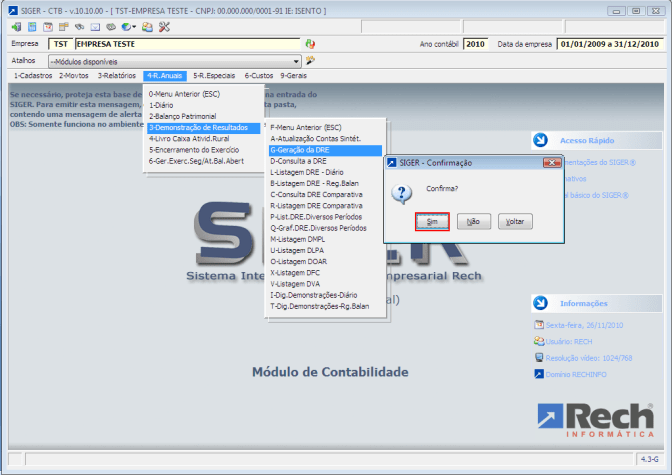Click the Não button
The width and height of the screenshot is (672, 475).
474,222
